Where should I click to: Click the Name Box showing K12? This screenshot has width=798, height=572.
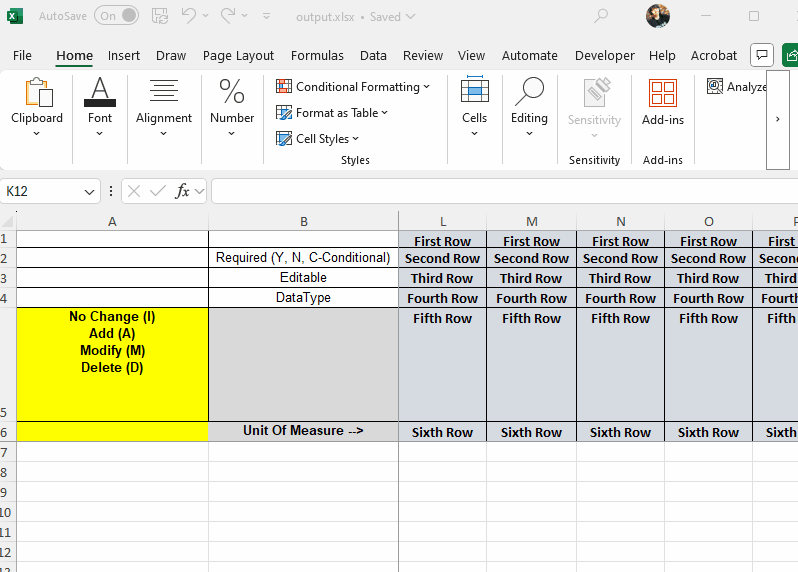tap(42, 191)
